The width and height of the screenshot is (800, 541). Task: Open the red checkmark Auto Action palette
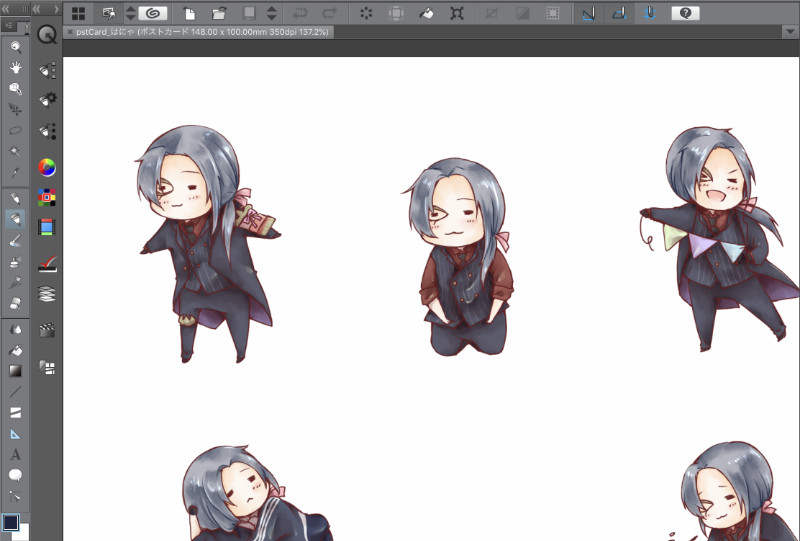coord(47,264)
